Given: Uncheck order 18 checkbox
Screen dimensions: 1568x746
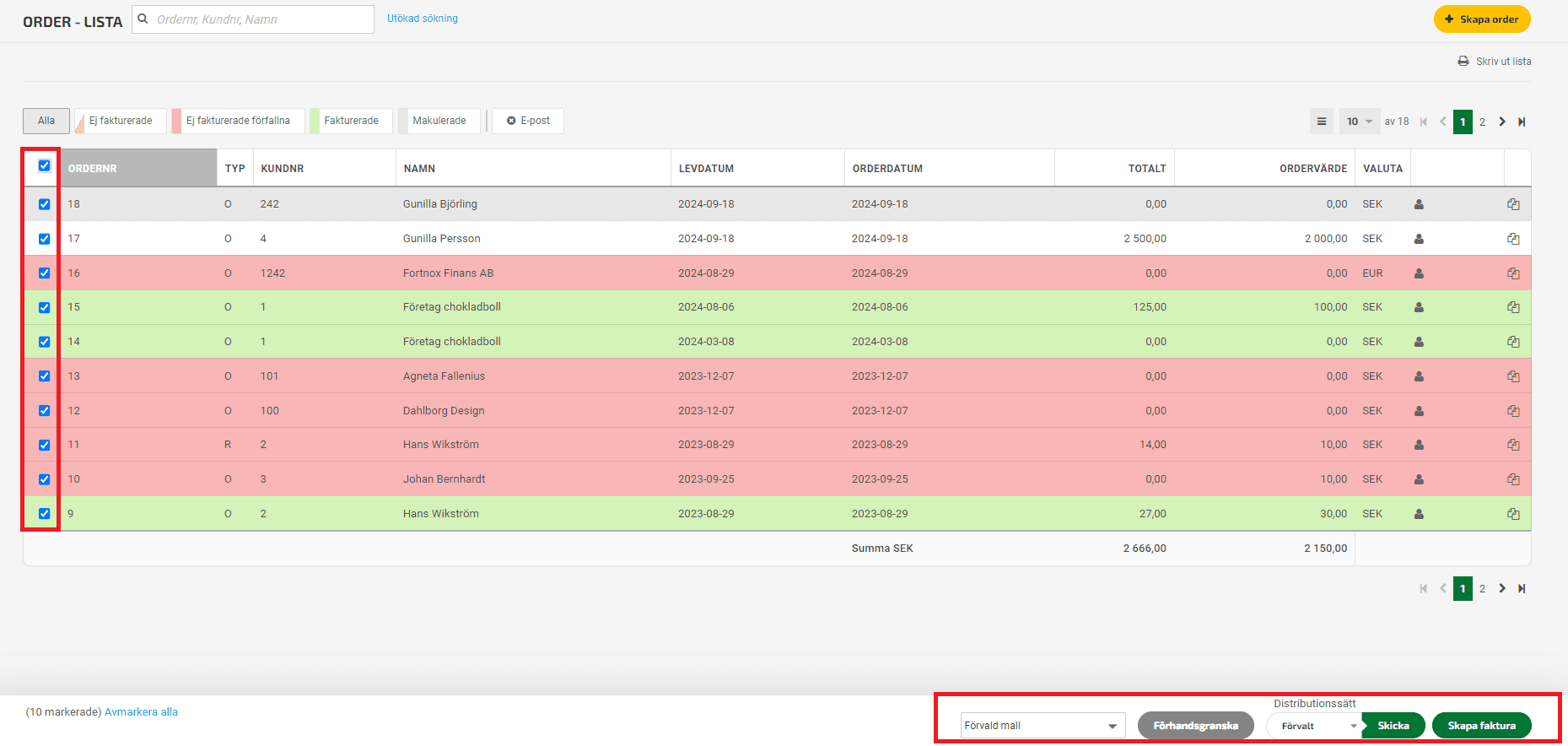Looking at the screenshot, I should pos(45,204).
